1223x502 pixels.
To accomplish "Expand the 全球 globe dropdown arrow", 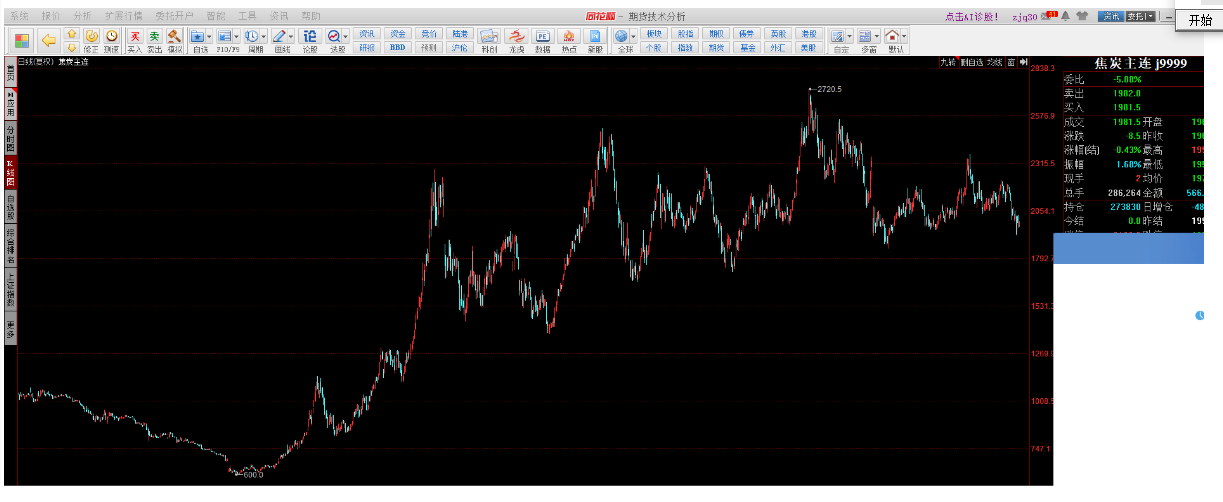I will (633, 36).
